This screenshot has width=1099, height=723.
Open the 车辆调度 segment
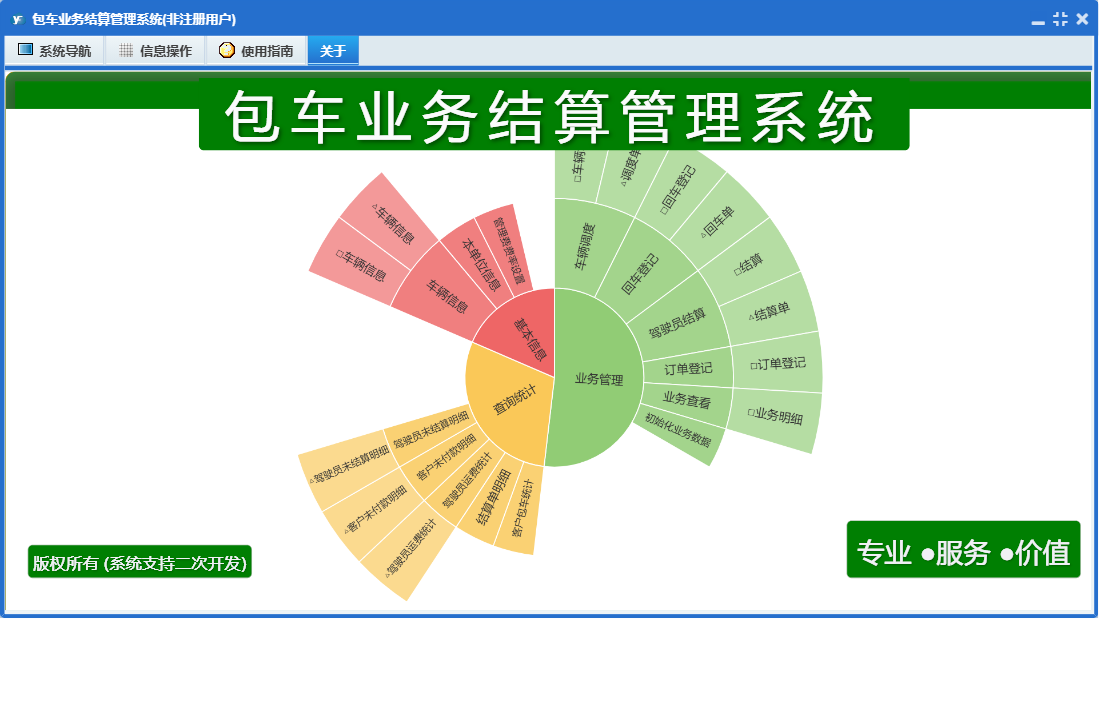pyautogui.click(x=586, y=247)
